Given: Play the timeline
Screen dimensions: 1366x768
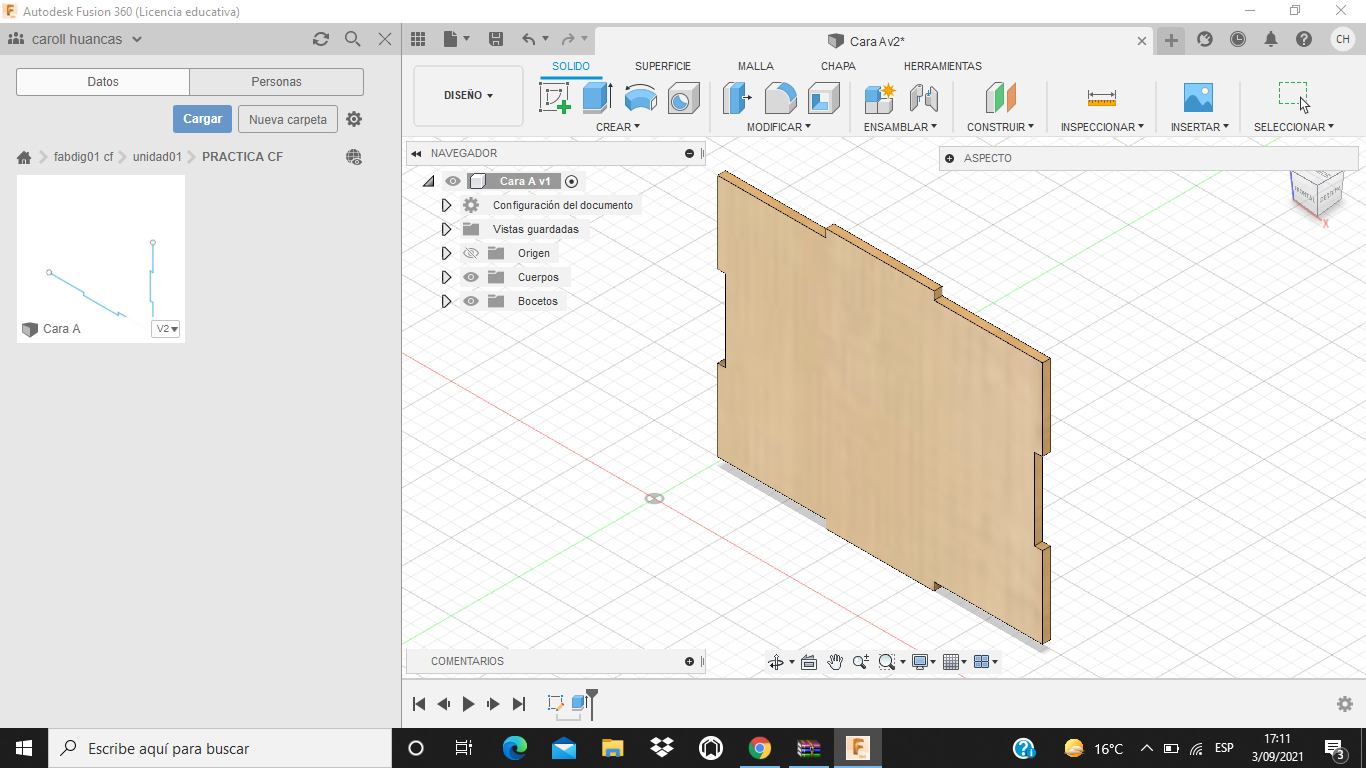Looking at the screenshot, I should click(468, 704).
